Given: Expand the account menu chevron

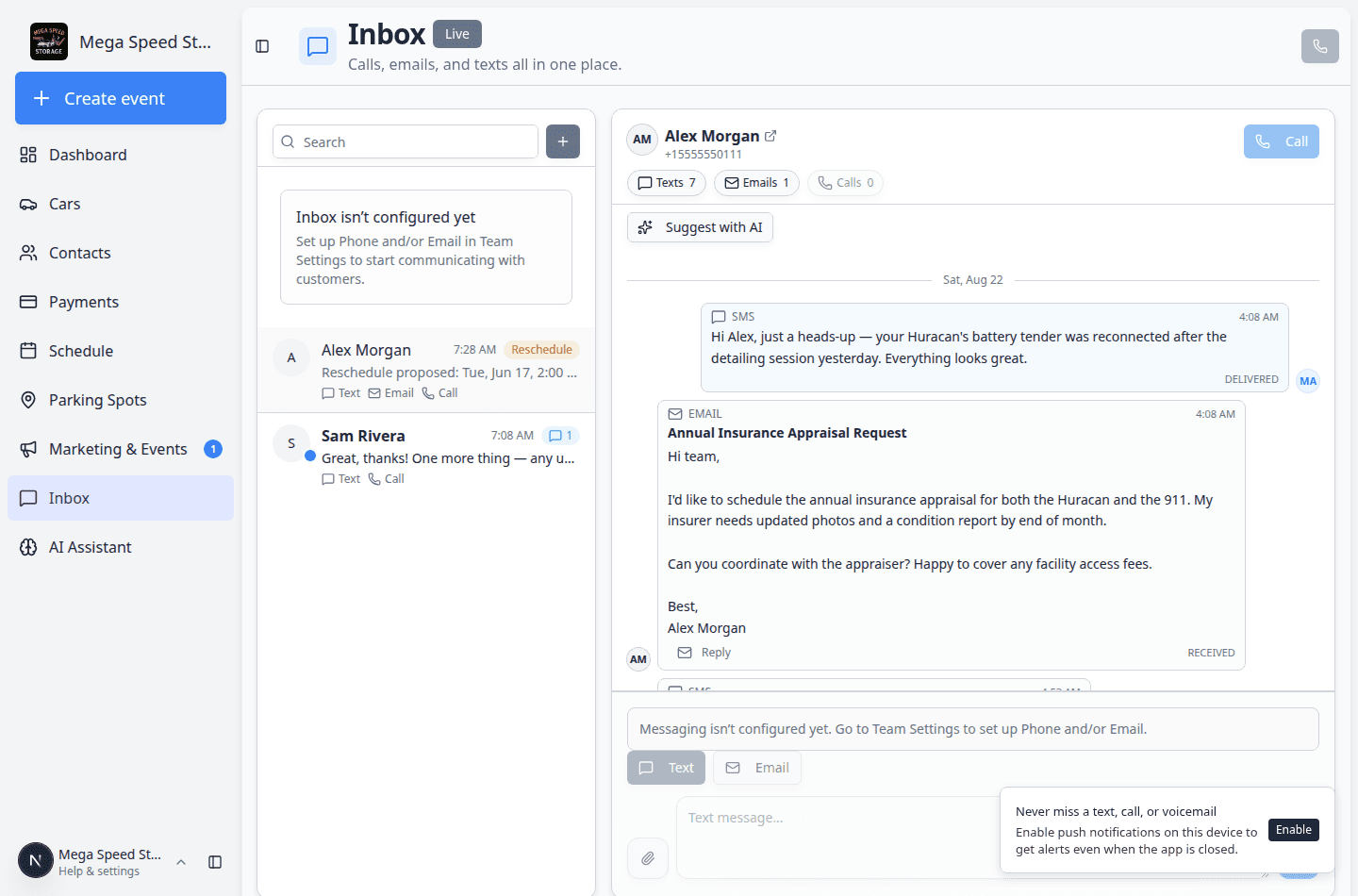Looking at the screenshot, I should pyautogui.click(x=181, y=862).
